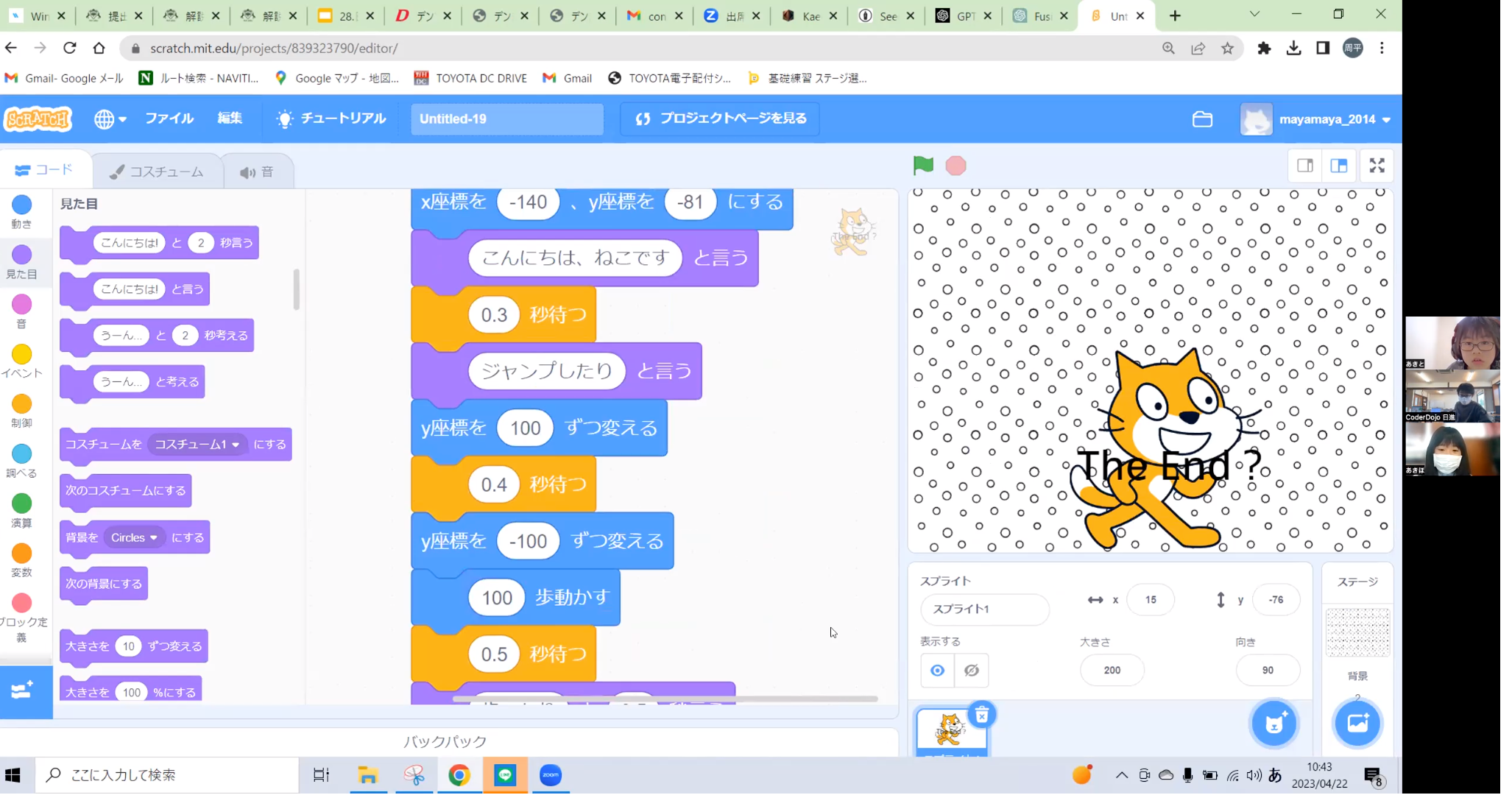Open My Stuff folder icon
This screenshot has height=795, width=1512.
click(x=1202, y=119)
